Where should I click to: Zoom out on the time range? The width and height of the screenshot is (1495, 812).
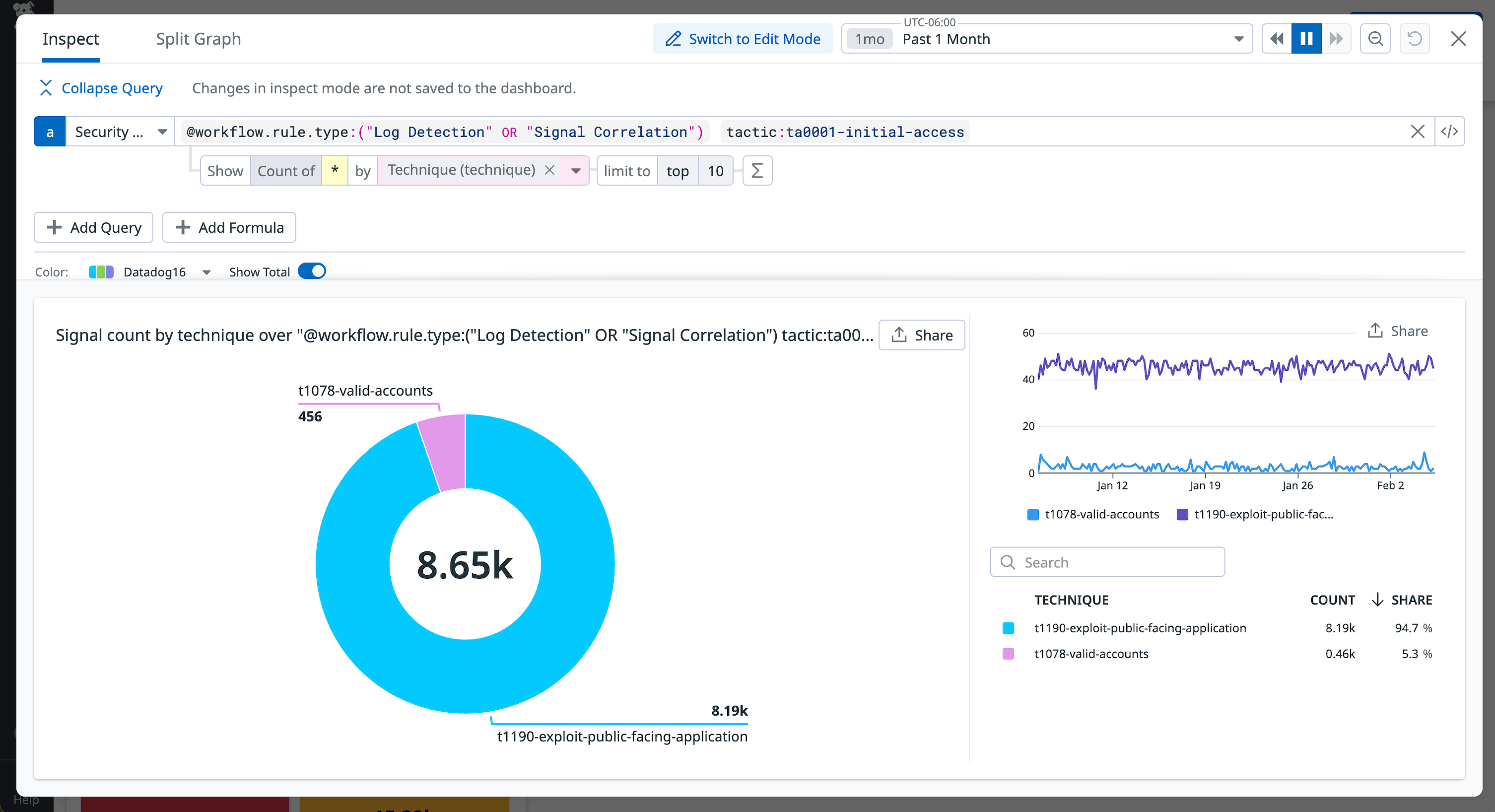click(1375, 38)
